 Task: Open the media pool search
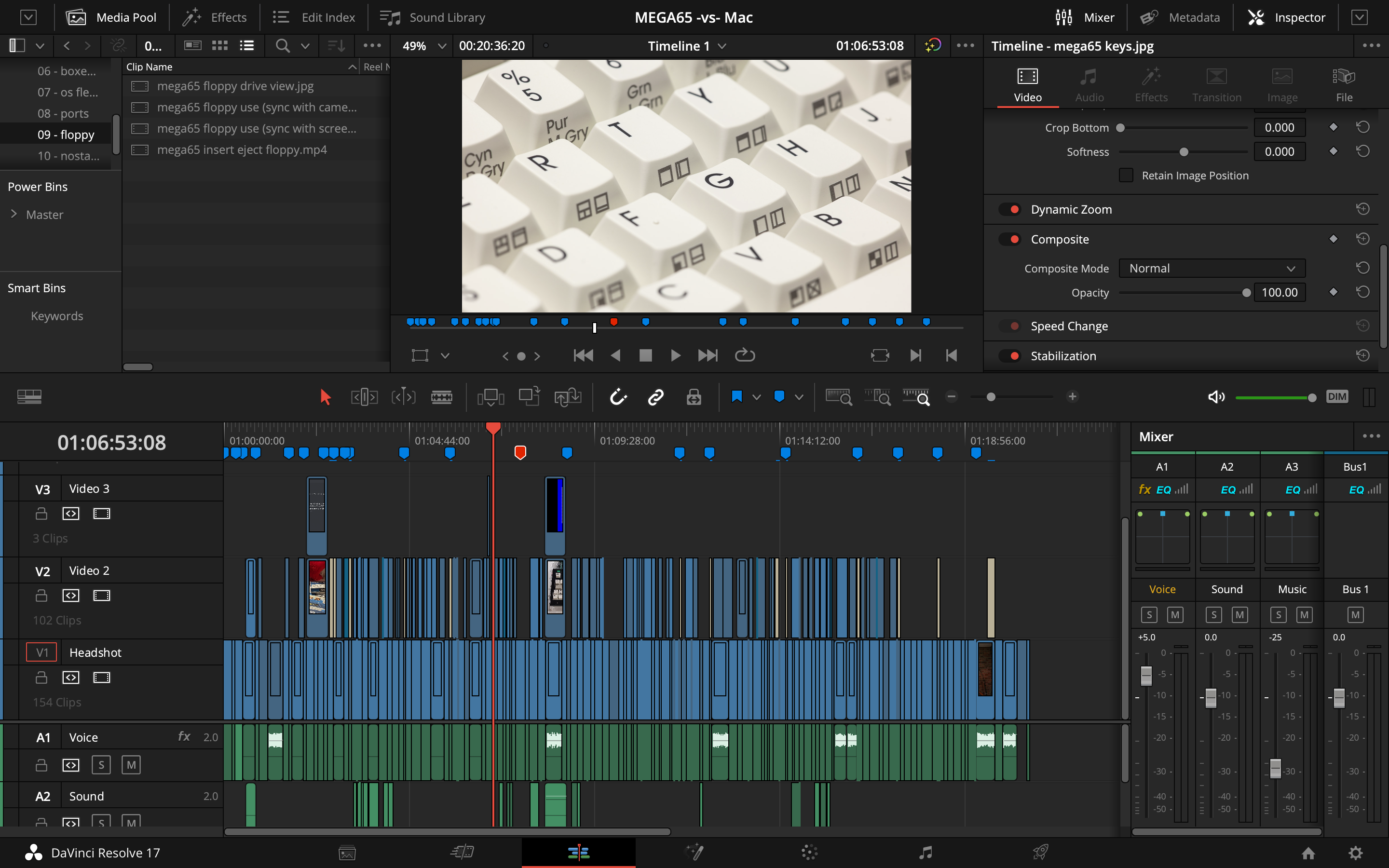[283, 45]
